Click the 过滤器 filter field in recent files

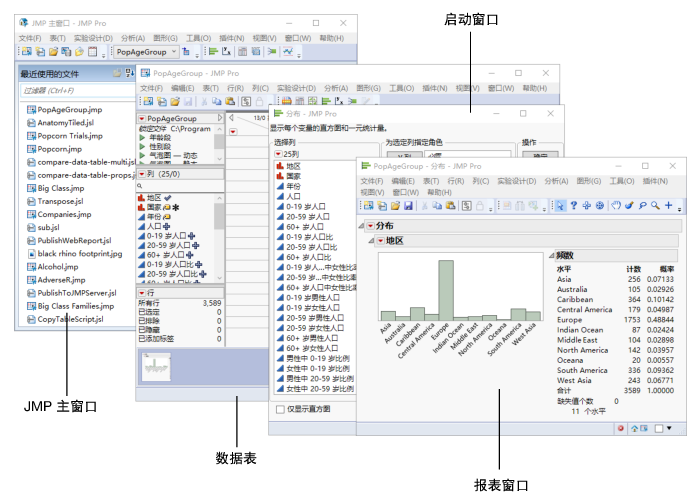[x=77, y=90]
